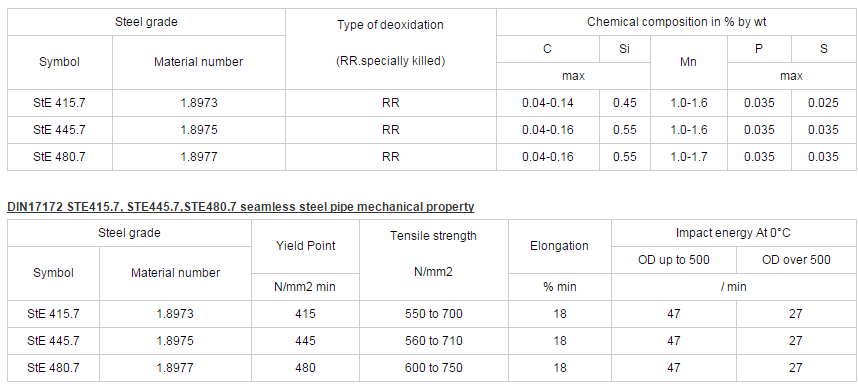Click material number 1.8975 in top table
Image resolution: width=858 pixels, height=387 pixels.
click(199, 130)
